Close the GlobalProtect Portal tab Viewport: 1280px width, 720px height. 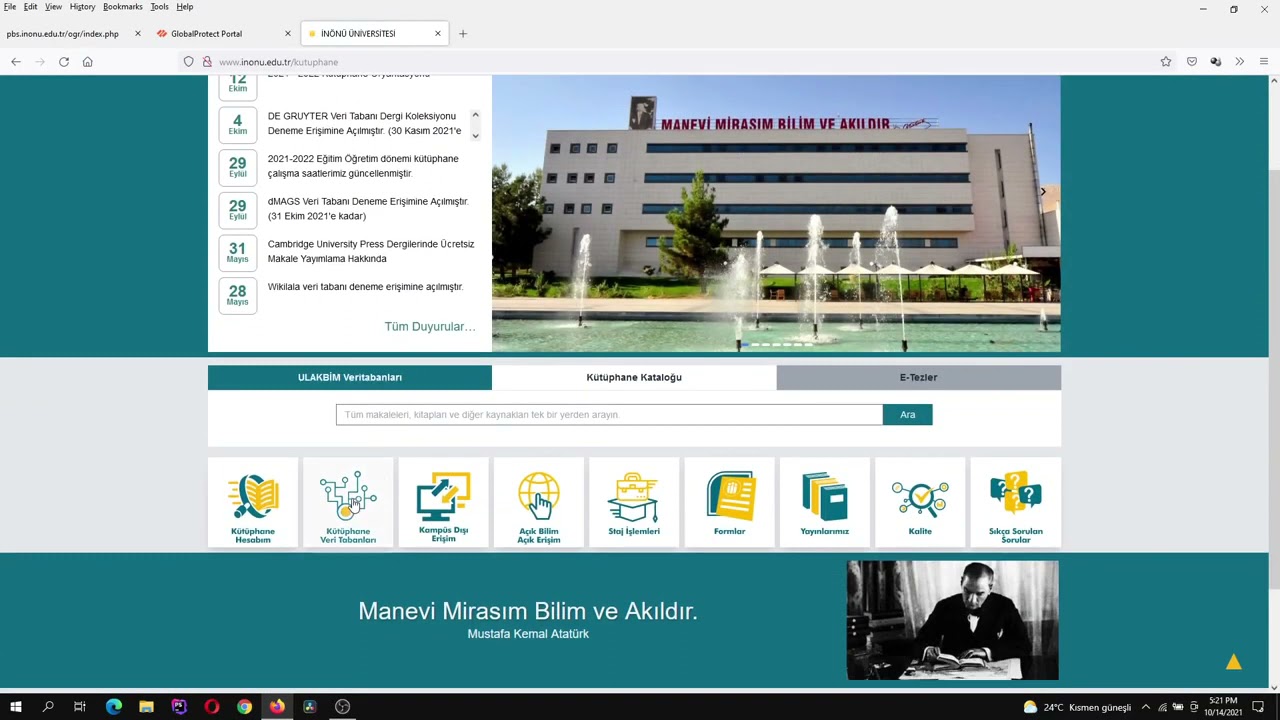tap(288, 34)
